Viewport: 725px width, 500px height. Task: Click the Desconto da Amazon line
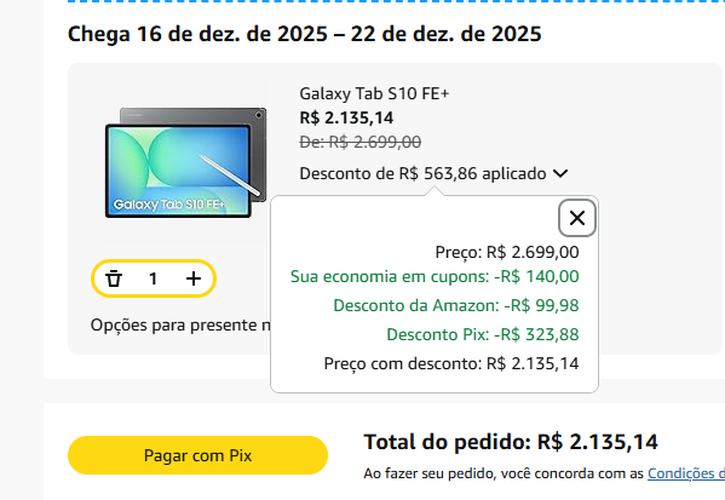click(x=456, y=306)
